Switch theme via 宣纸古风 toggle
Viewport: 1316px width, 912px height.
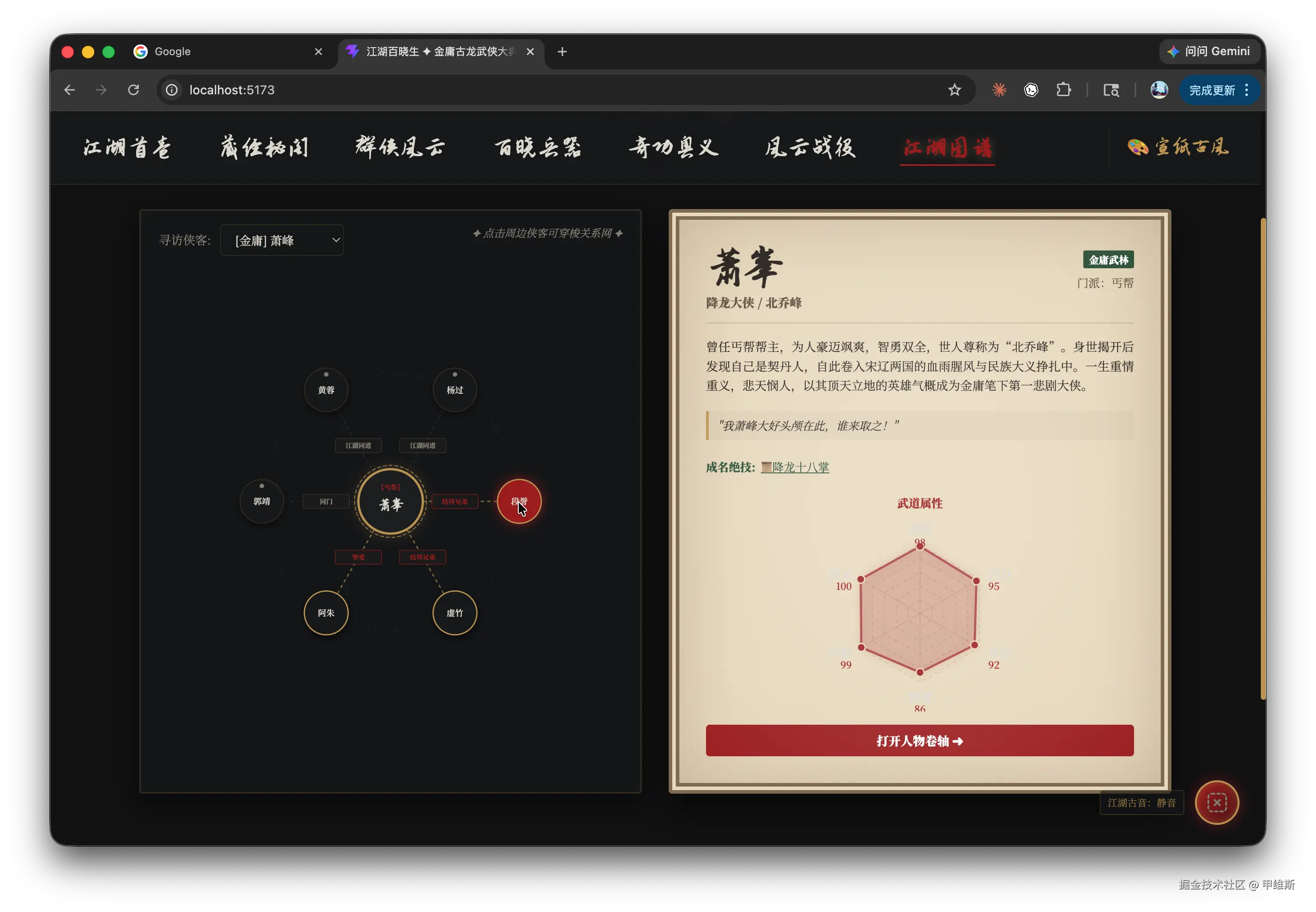pyautogui.click(x=1178, y=147)
